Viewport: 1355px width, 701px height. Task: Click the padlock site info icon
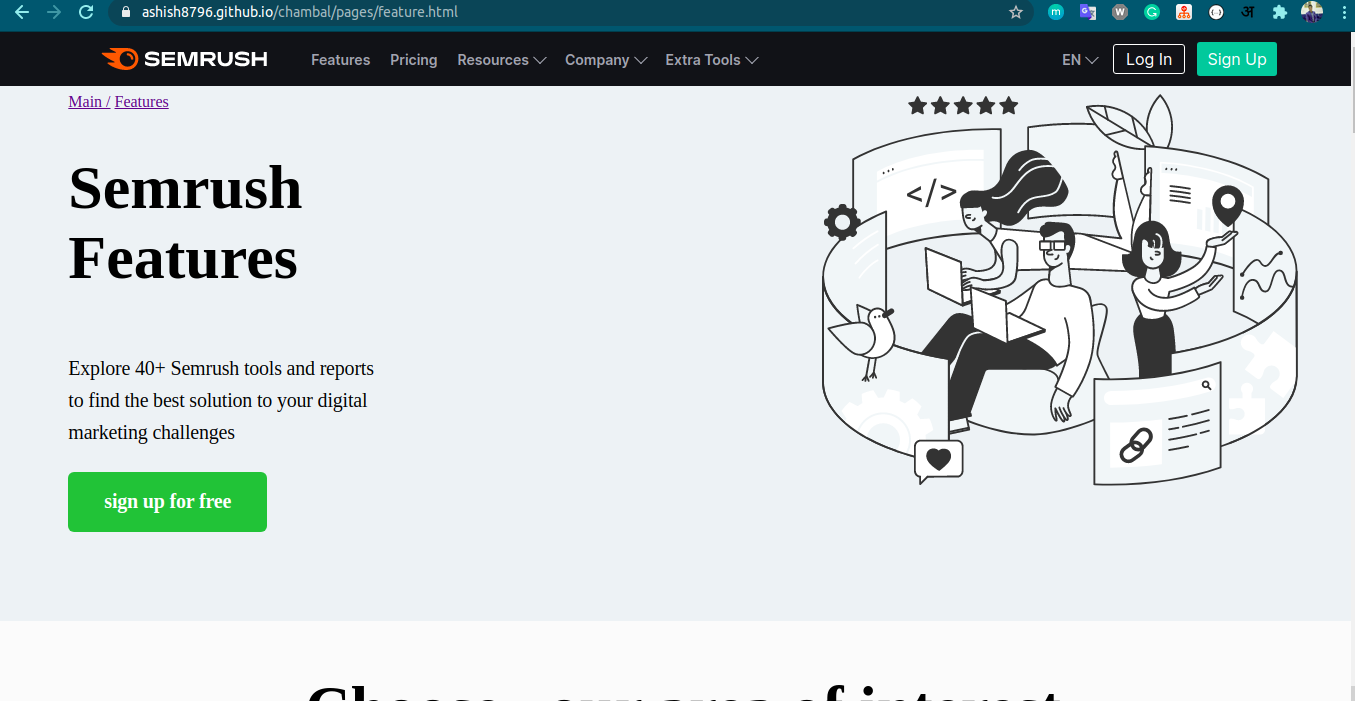[126, 12]
